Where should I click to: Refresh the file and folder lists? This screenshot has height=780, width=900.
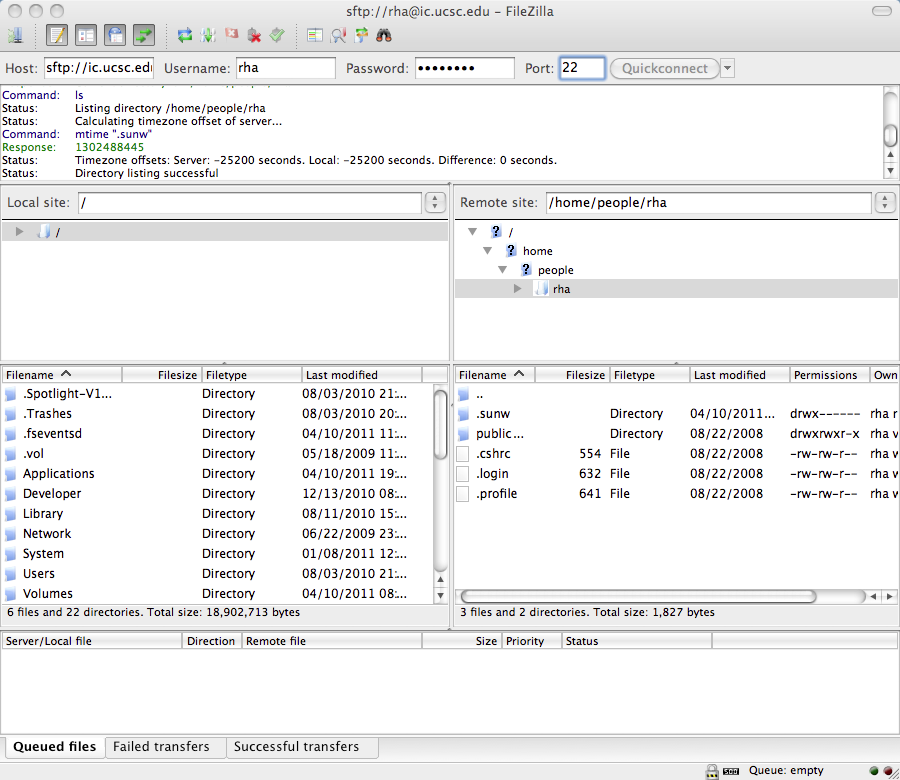pos(185,36)
